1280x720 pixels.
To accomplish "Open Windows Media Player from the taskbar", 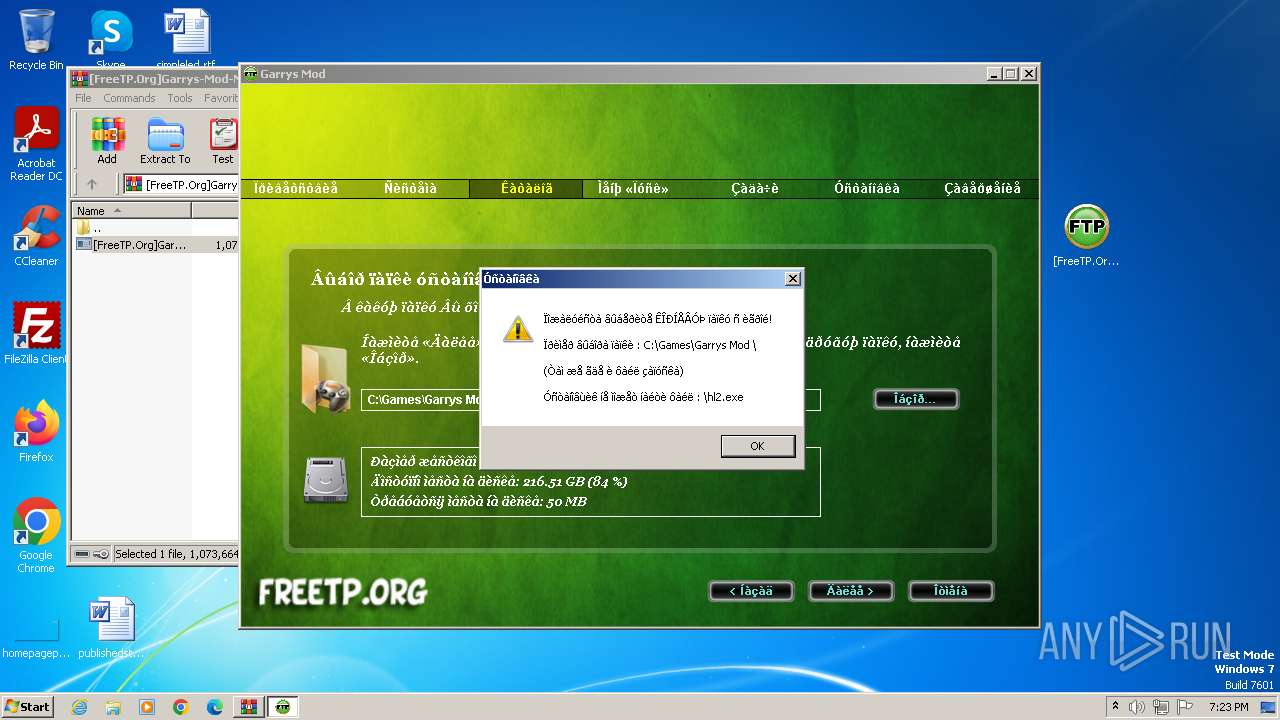I will click(147, 707).
